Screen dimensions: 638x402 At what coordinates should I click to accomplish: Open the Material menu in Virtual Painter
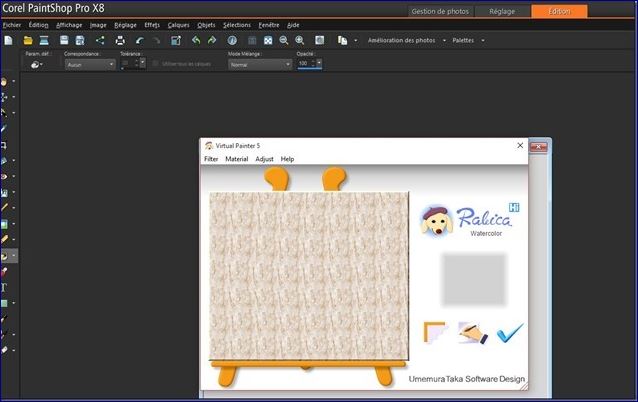[x=236, y=159]
